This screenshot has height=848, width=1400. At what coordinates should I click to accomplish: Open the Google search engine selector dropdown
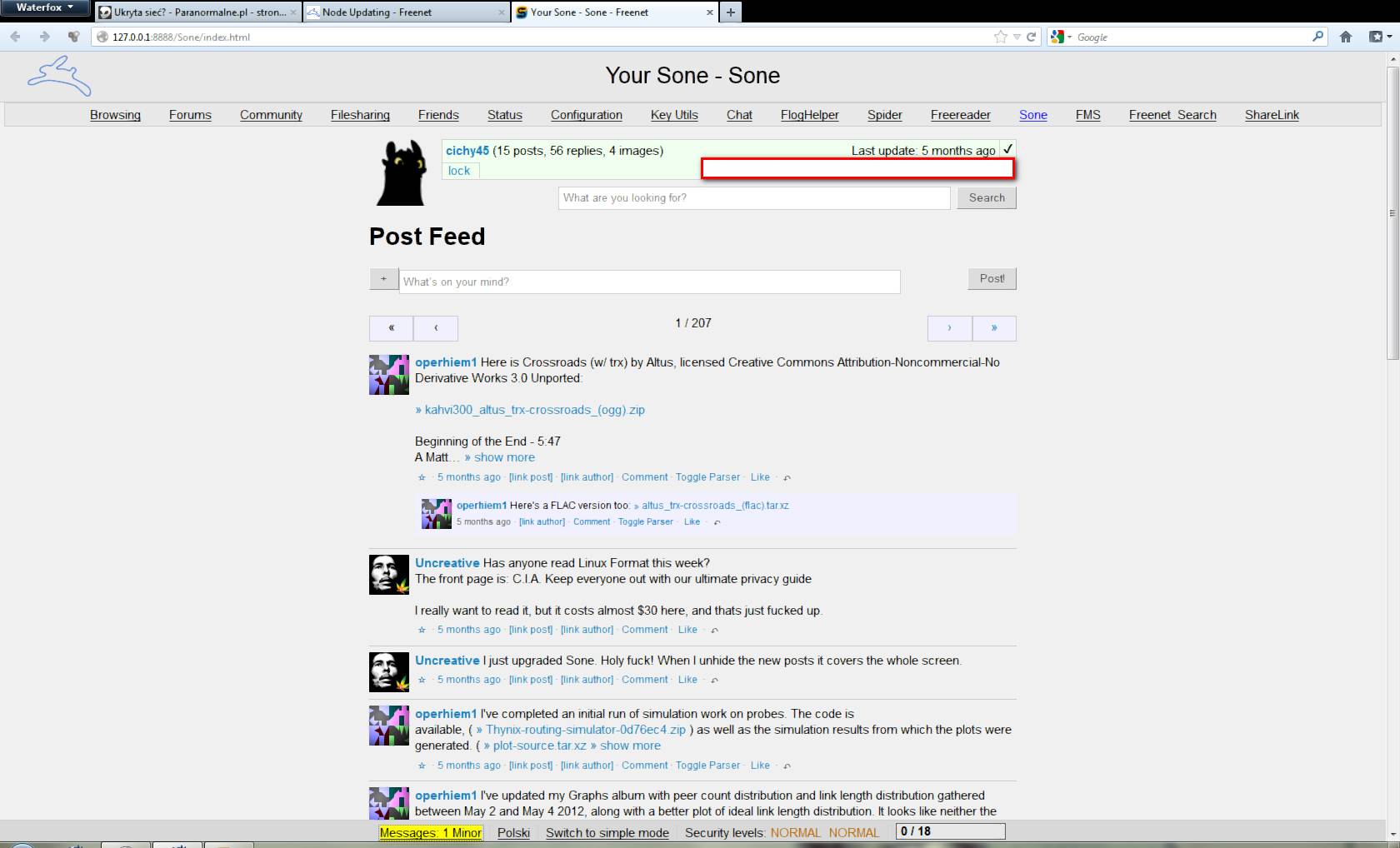click(x=1061, y=37)
